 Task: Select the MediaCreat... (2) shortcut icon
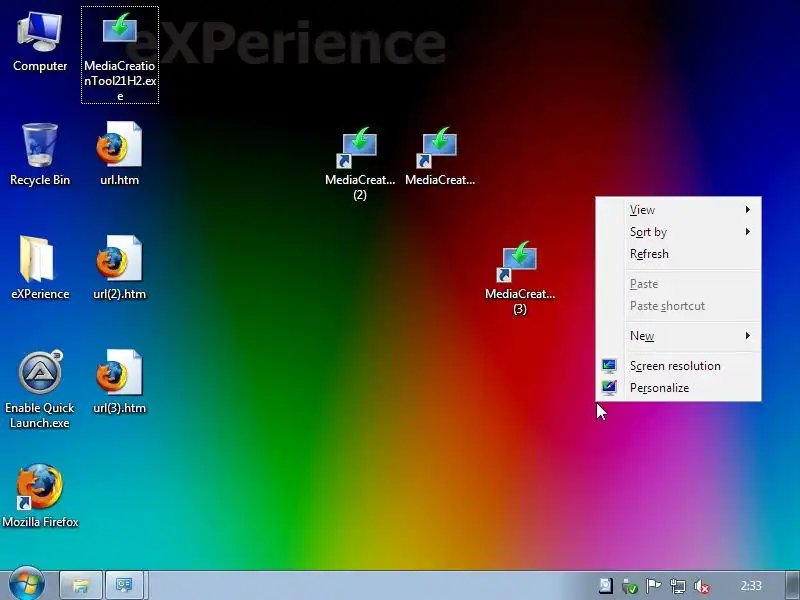(x=360, y=163)
